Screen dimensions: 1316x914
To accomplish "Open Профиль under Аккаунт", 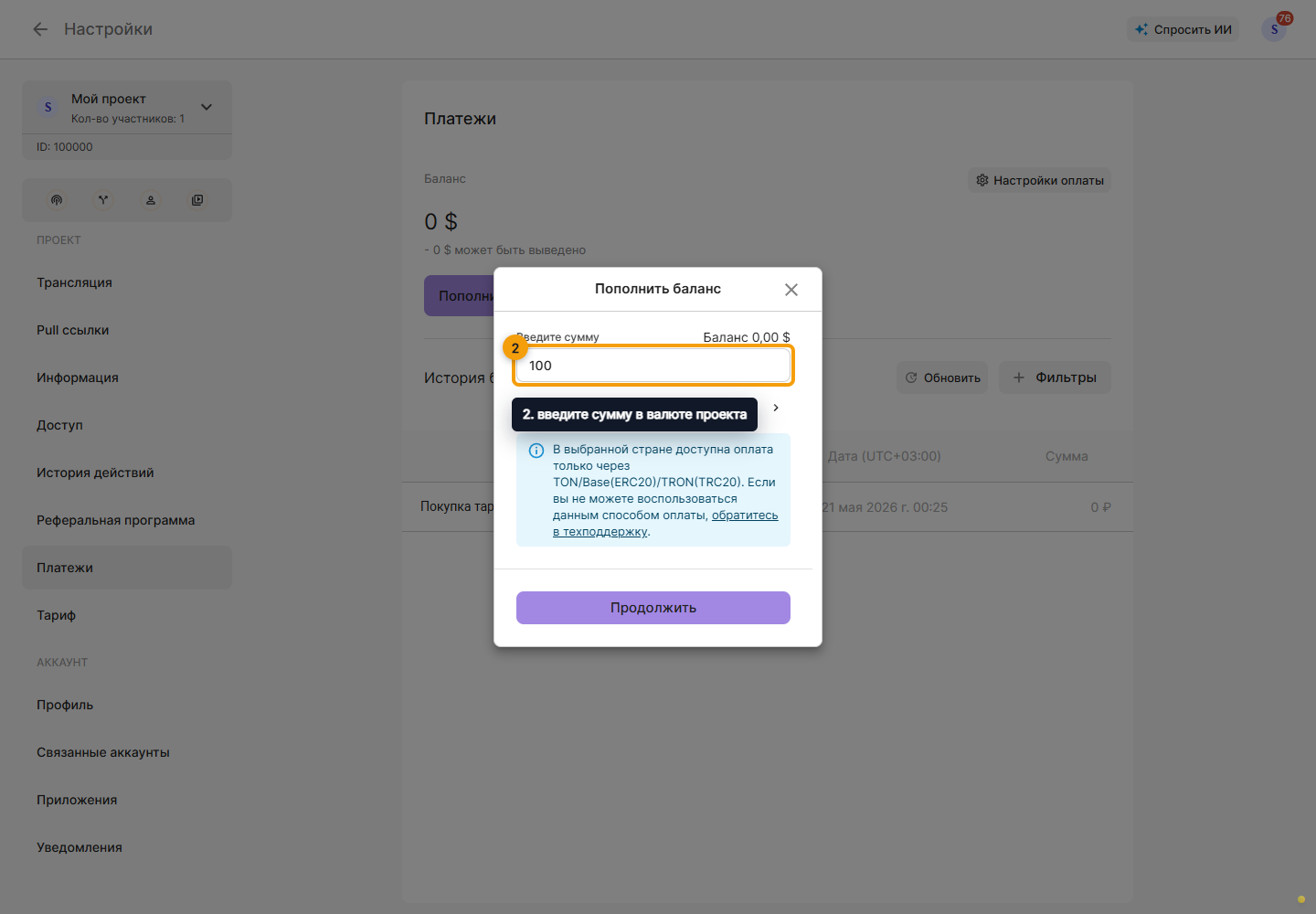I will pos(127,705).
